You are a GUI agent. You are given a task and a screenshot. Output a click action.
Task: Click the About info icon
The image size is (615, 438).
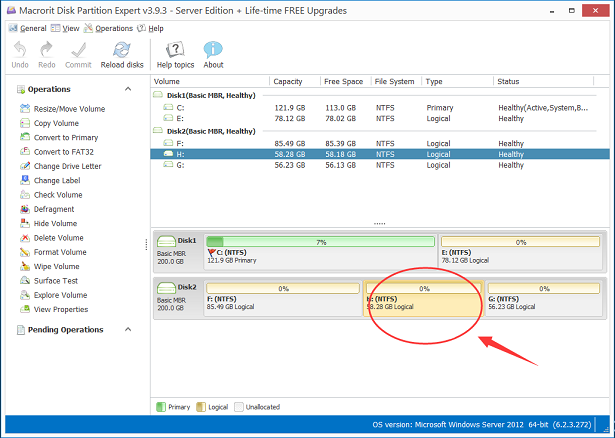(x=213, y=49)
